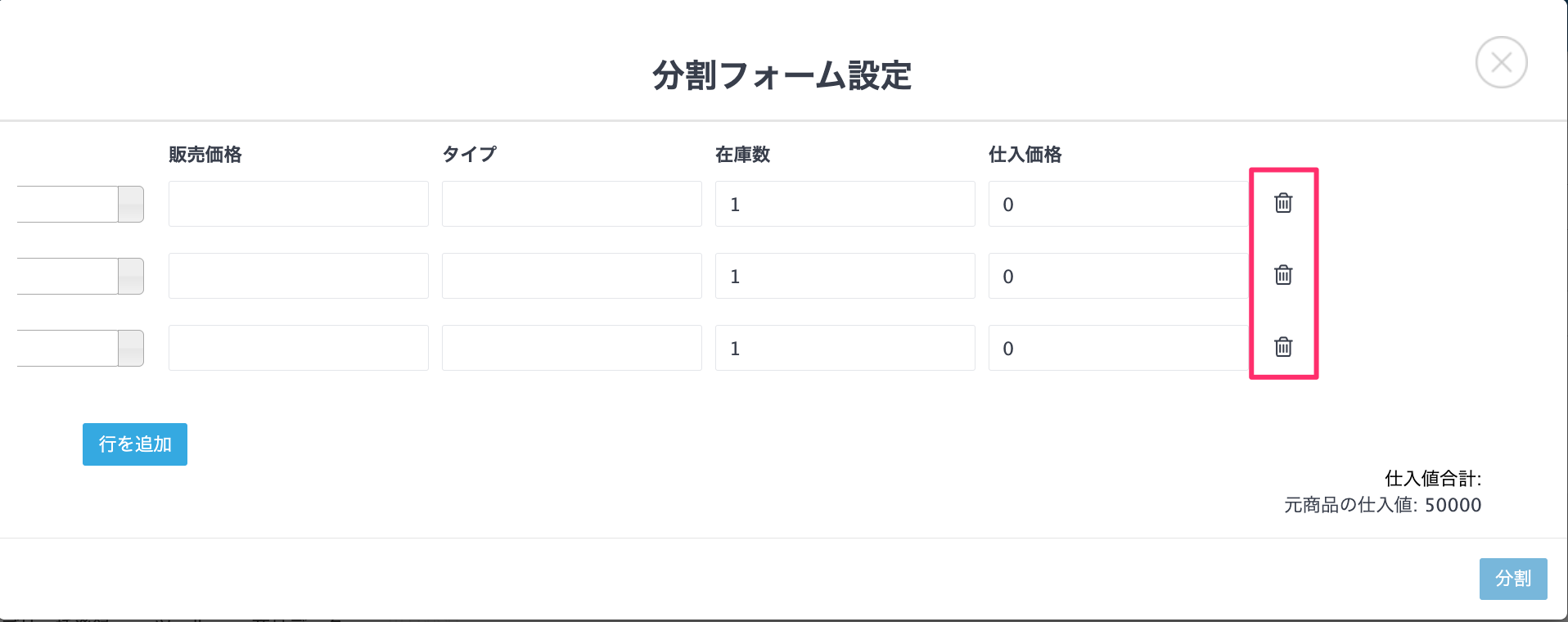The height and width of the screenshot is (622, 1568).
Task: Click the 行を追加 button
Action: (x=135, y=444)
